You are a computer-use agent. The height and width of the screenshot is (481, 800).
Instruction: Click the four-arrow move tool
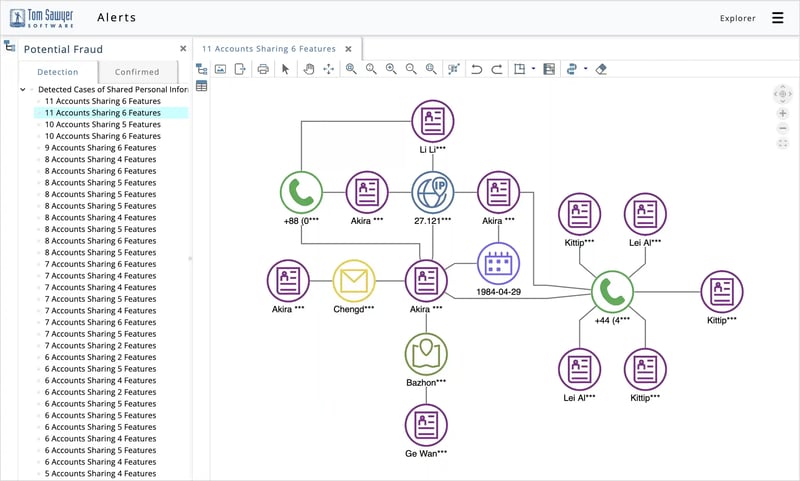click(329, 69)
